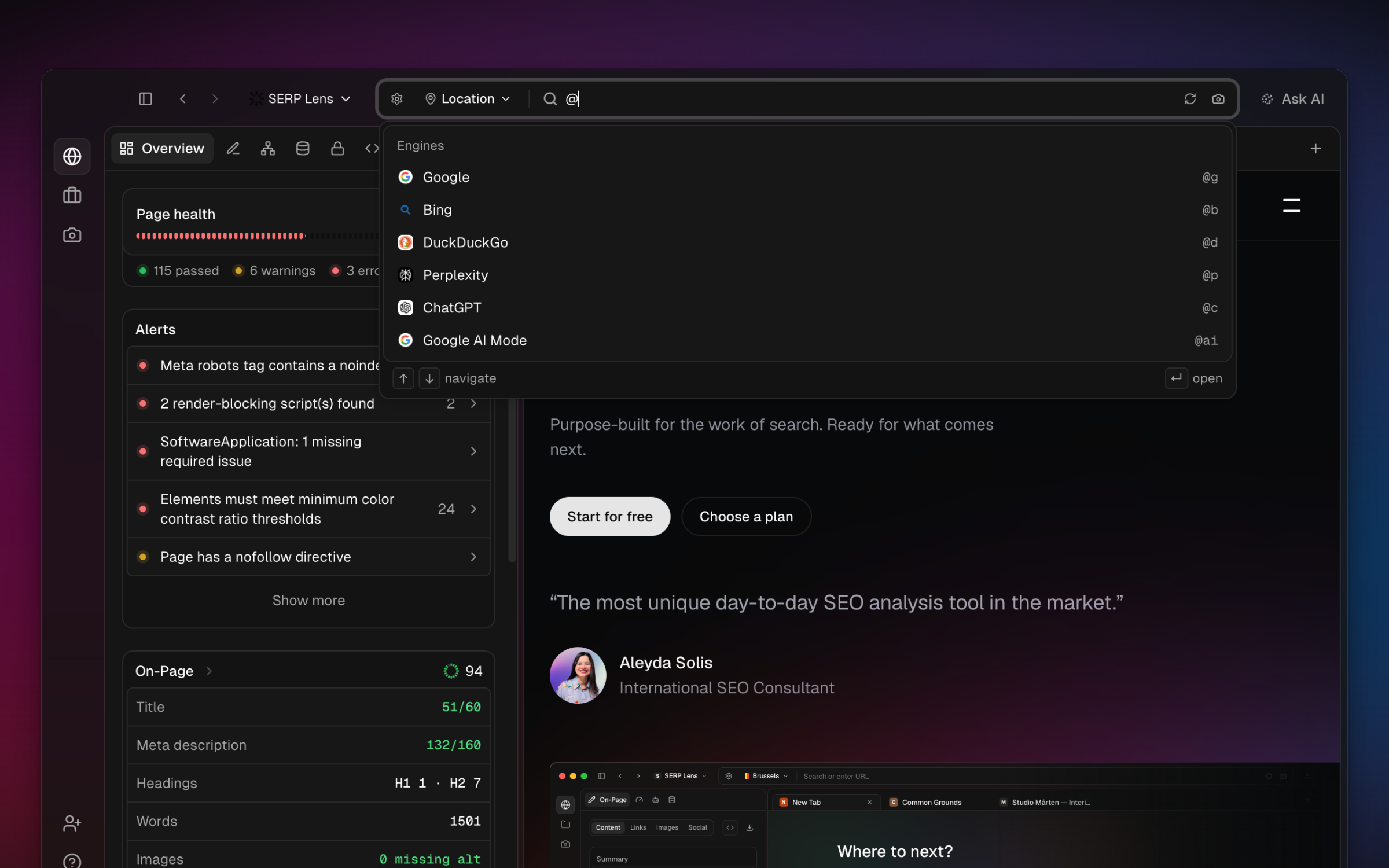Go back with the left arrow

pyautogui.click(x=182, y=99)
